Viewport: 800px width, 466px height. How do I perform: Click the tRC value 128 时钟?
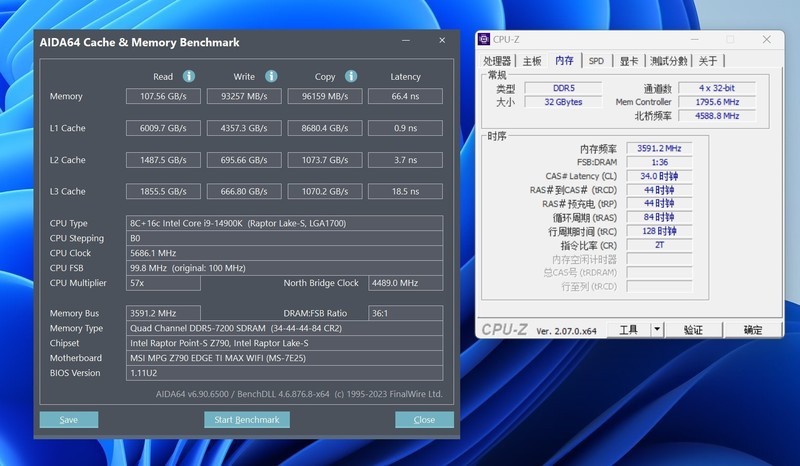pyautogui.click(x=659, y=231)
